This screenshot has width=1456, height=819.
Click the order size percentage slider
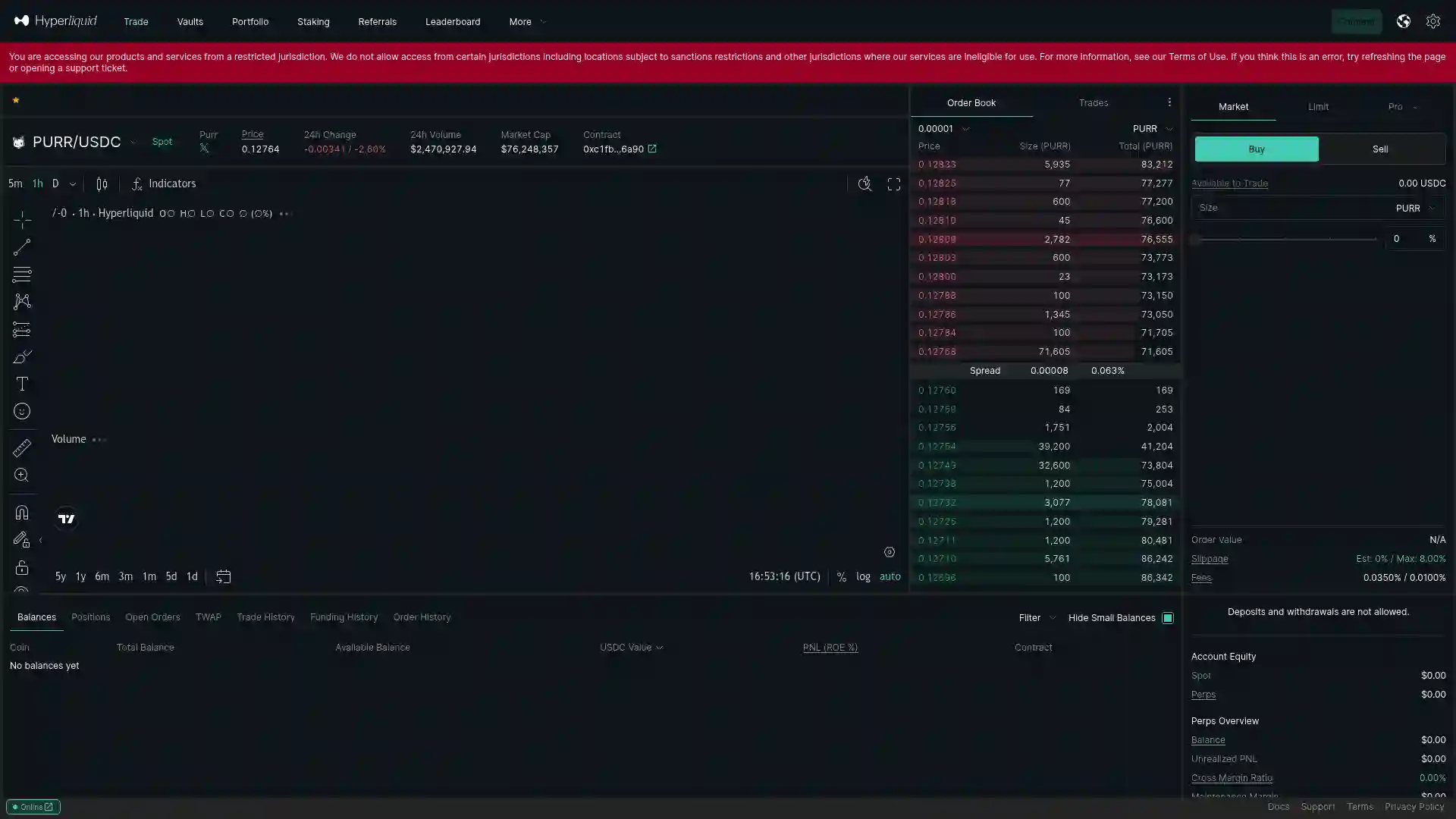pos(1285,240)
